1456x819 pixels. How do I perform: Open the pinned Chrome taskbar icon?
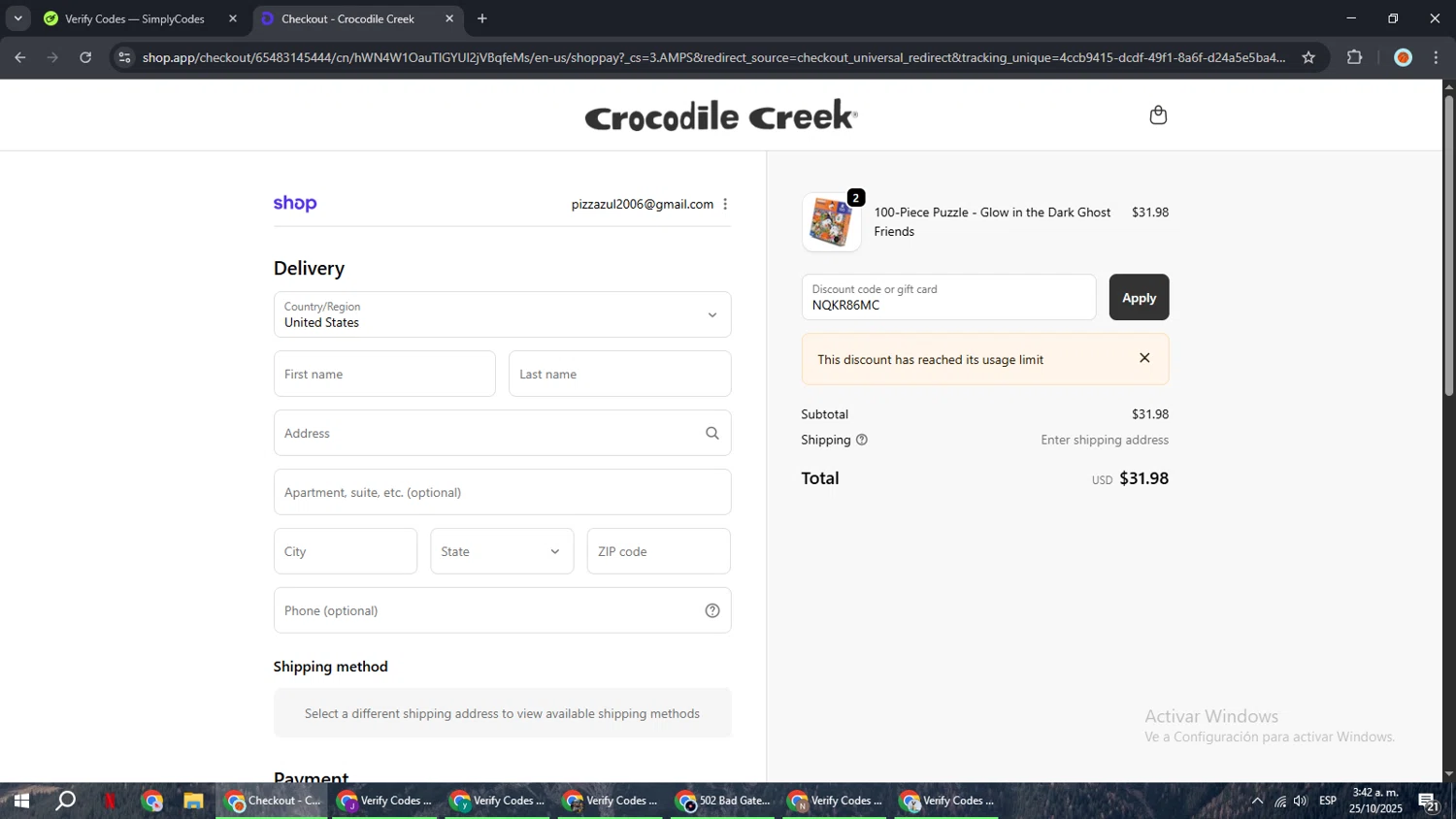click(151, 801)
